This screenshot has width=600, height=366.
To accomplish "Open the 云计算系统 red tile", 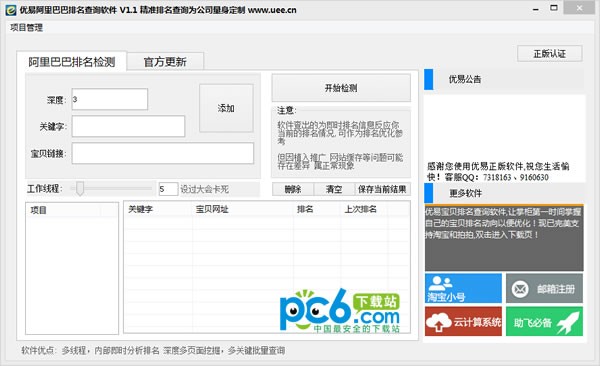I will pos(463,321).
